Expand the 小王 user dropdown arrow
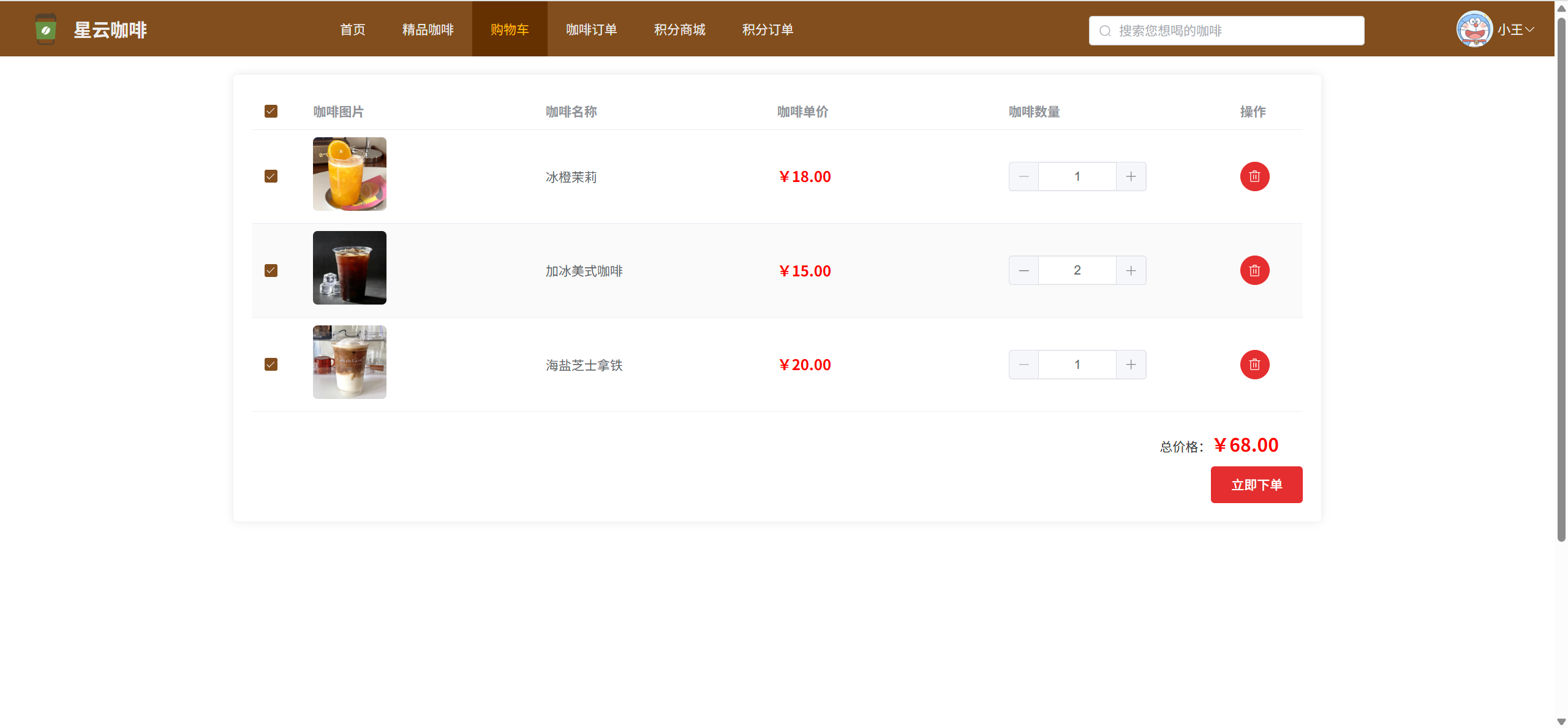 coord(1530,29)
